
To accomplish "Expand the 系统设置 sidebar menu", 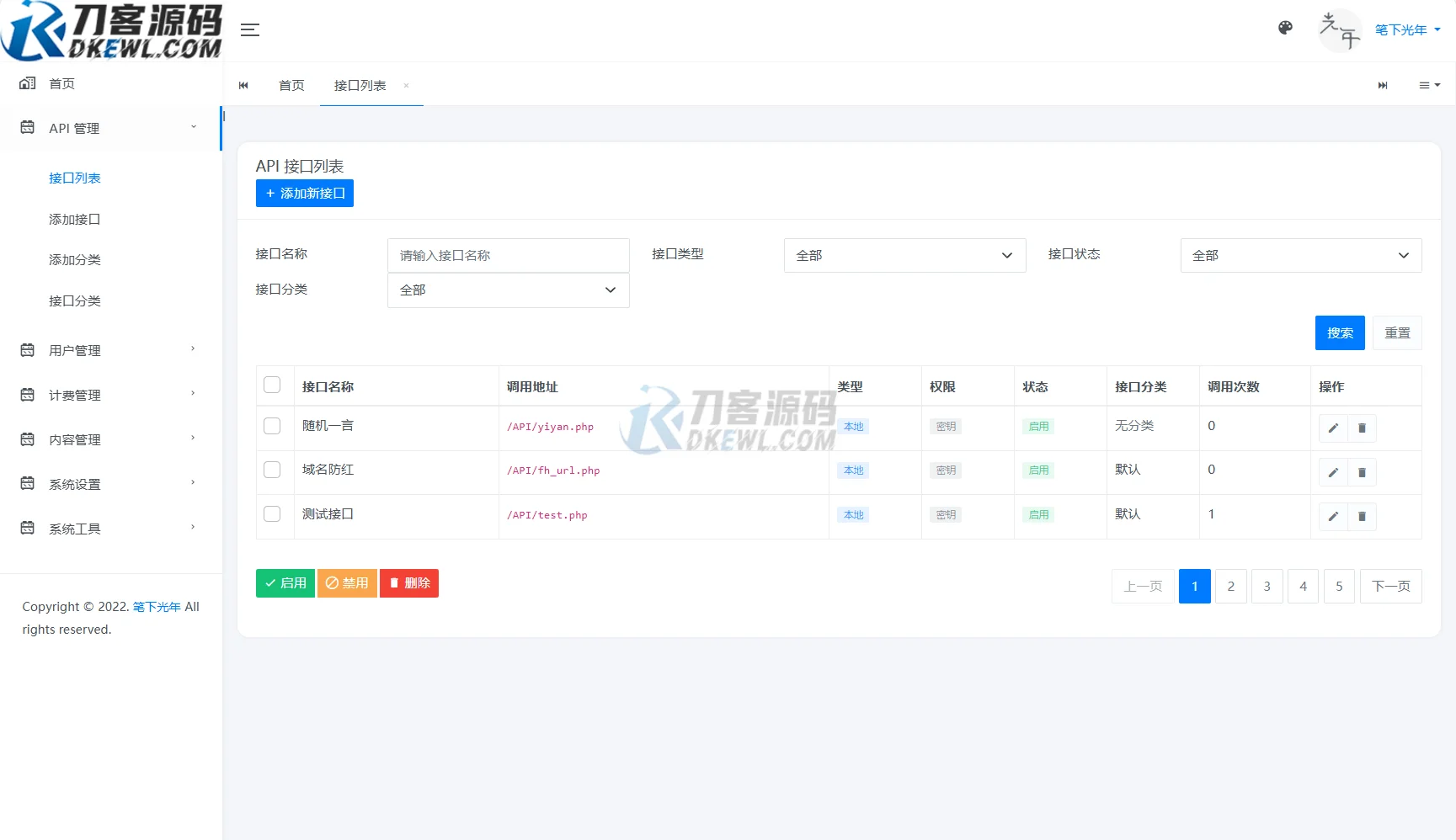I will tap(74, 484).
